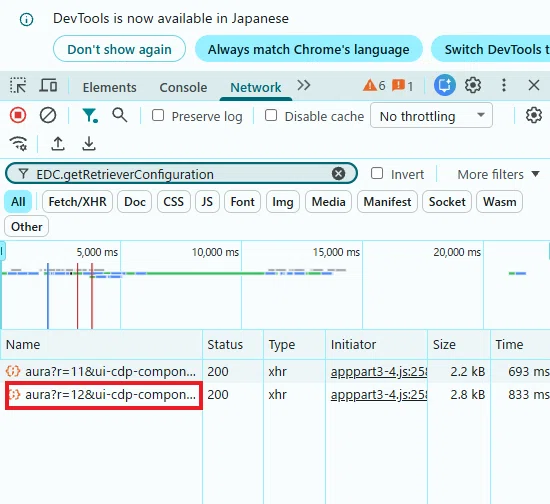The height and width of the screenshot is (504, 550).
Task: Select the aura?r=11 request row
Action: [275, 371]
